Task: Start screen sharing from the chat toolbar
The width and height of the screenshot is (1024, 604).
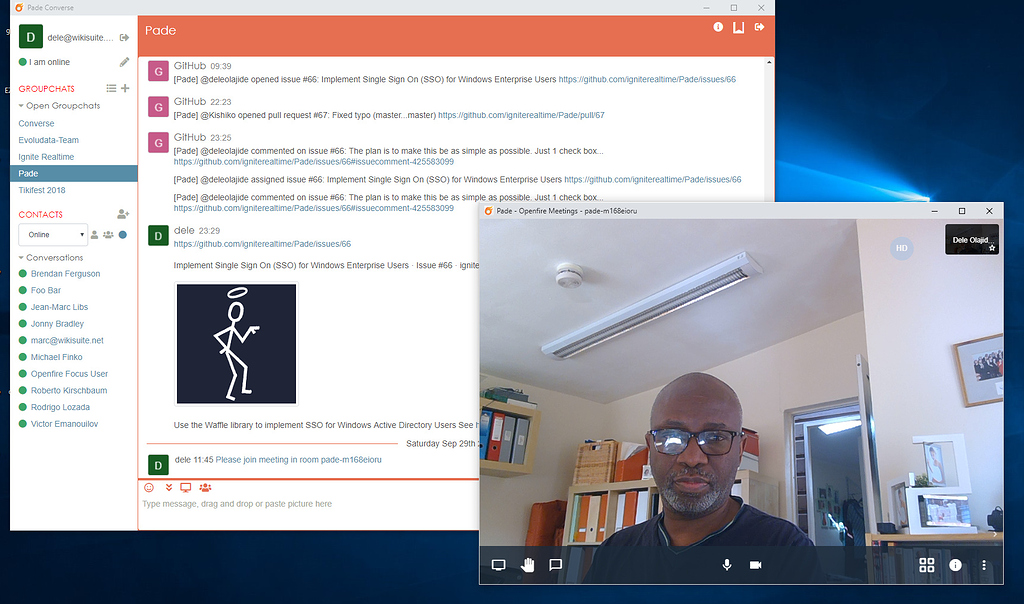Action: tap(186, 487)
